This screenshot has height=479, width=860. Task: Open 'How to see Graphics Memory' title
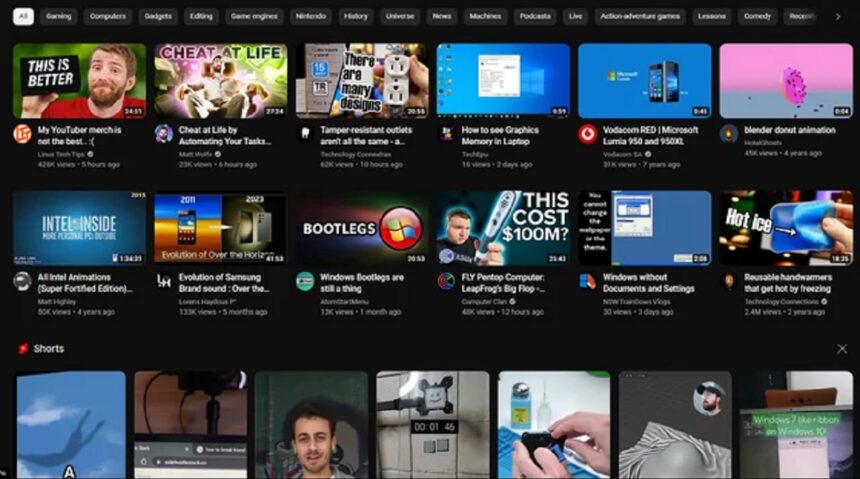click(x=500, y=136)
